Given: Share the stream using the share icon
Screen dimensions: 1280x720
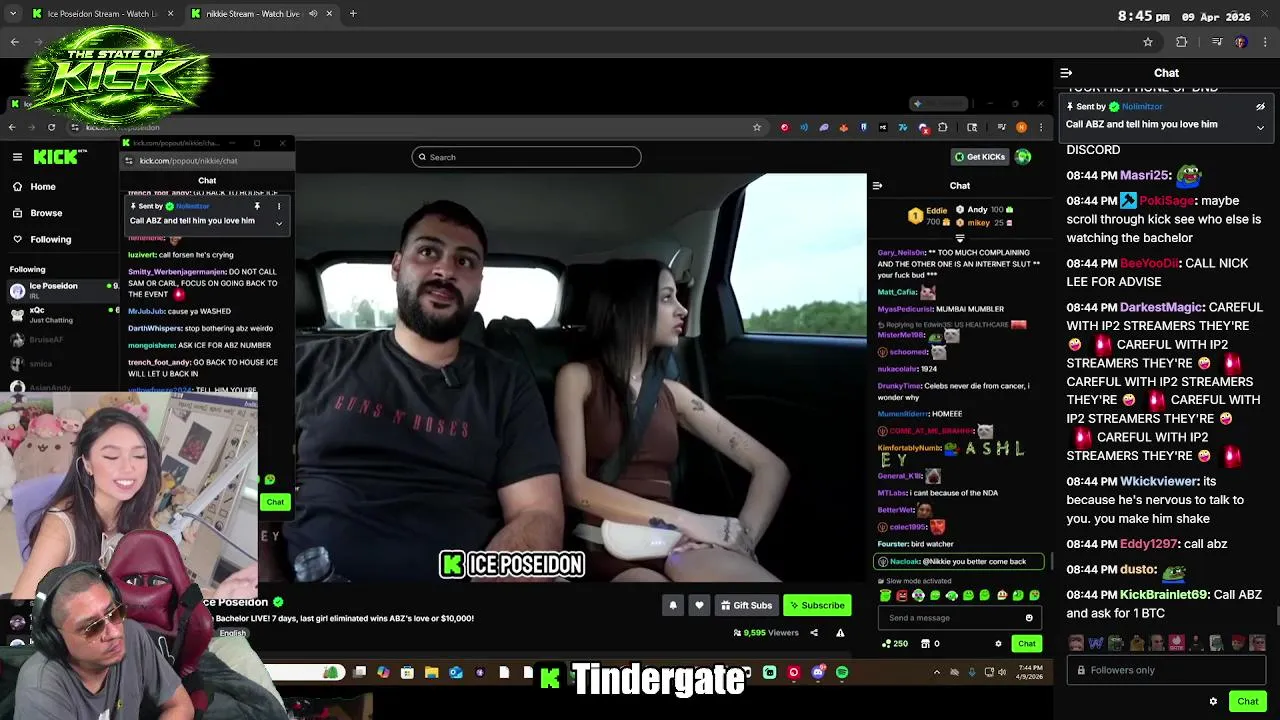Looking at the screenshot, I should [x=814, y=633].
